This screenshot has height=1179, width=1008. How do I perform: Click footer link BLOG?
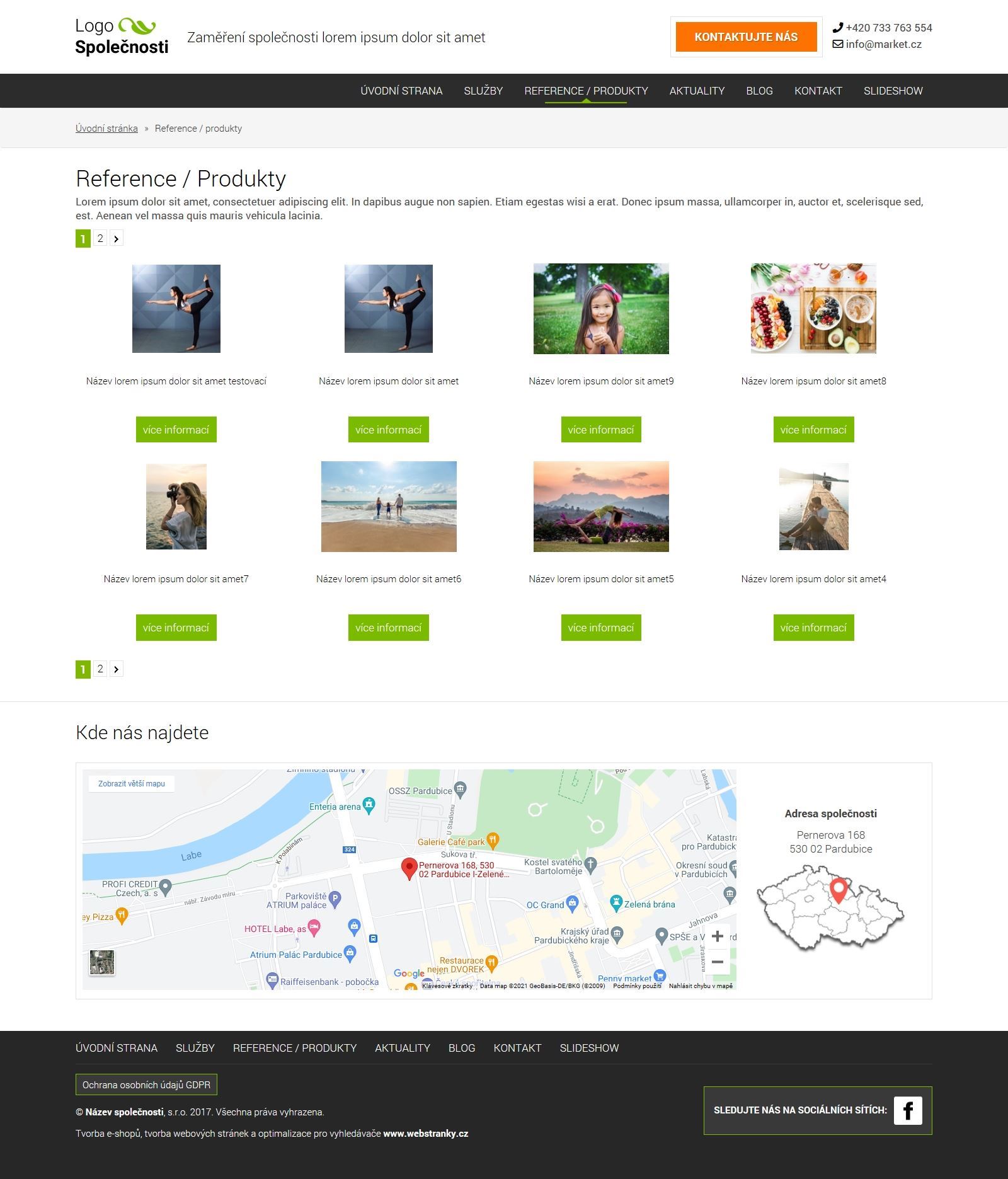462,1048
